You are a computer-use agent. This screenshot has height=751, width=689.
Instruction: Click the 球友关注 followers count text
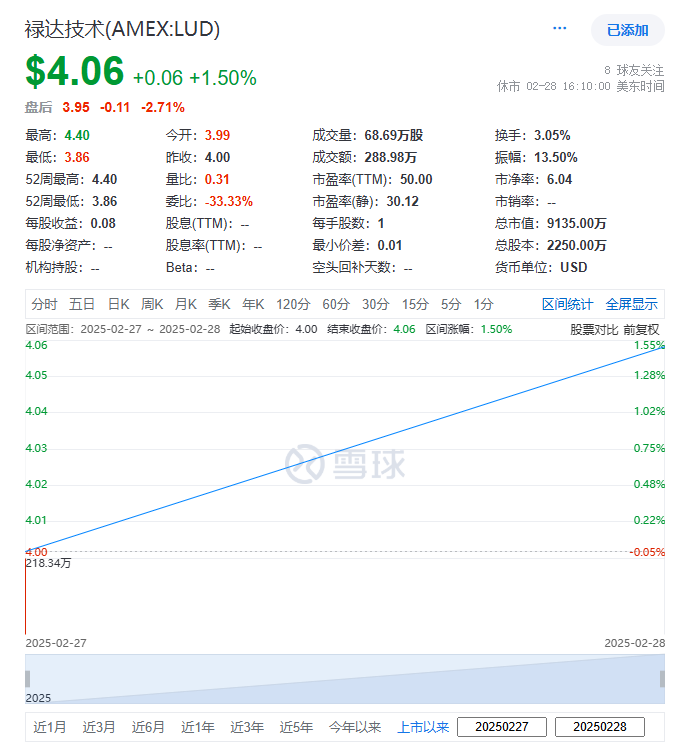point(634,70)
